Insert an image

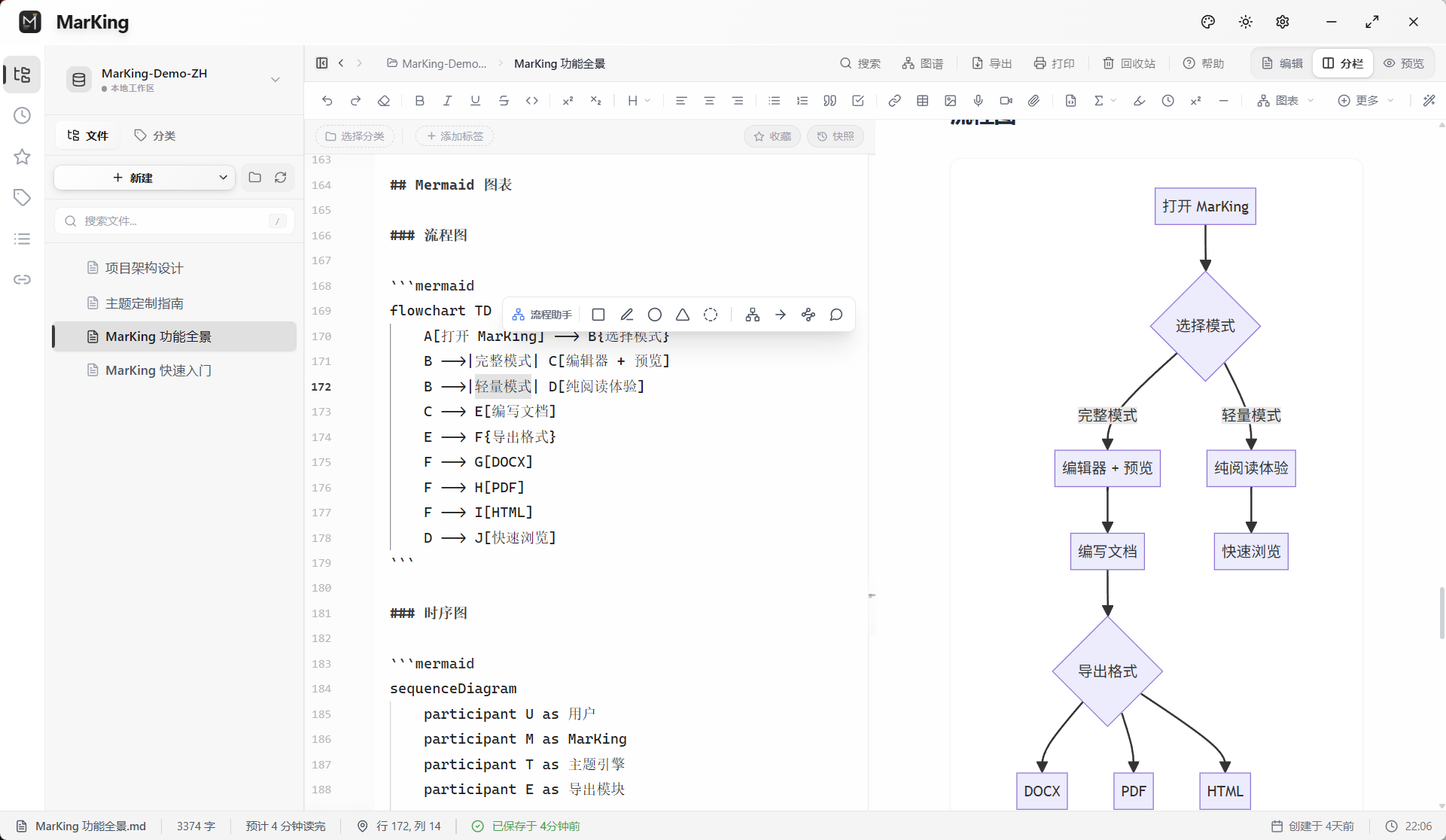point(951,101)
